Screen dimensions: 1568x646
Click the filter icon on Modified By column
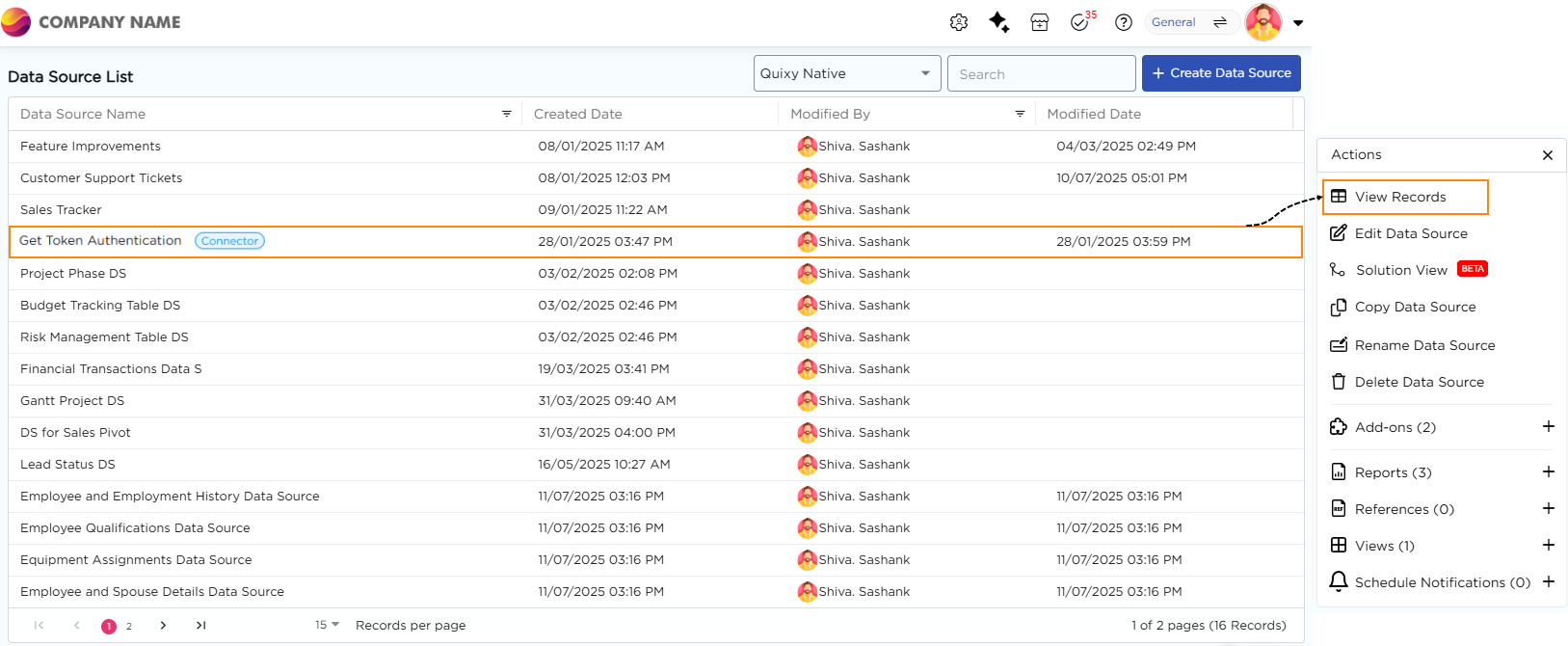1020,114
